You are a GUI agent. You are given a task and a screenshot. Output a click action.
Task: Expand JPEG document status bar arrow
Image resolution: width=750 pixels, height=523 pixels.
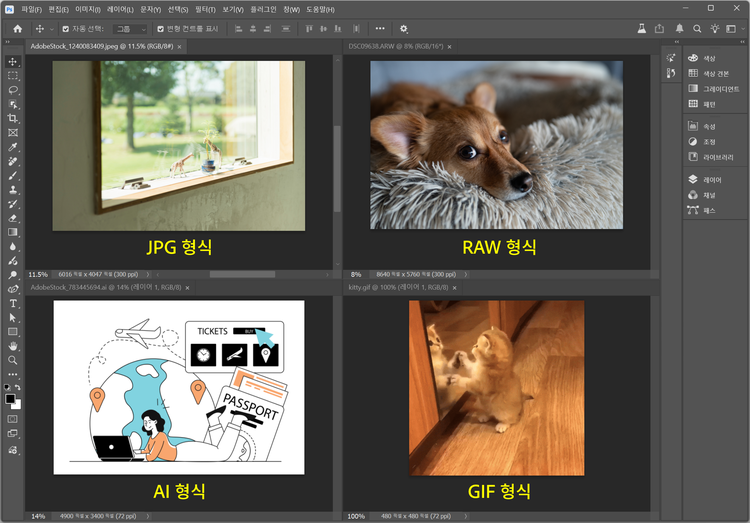click(x=148, y=275)
